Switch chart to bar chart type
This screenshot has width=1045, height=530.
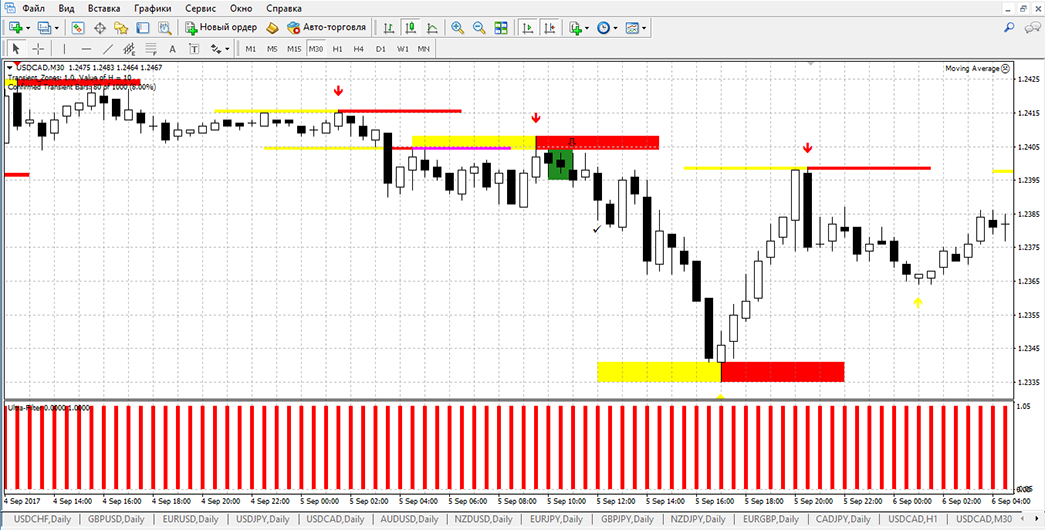tap(389, 28)
